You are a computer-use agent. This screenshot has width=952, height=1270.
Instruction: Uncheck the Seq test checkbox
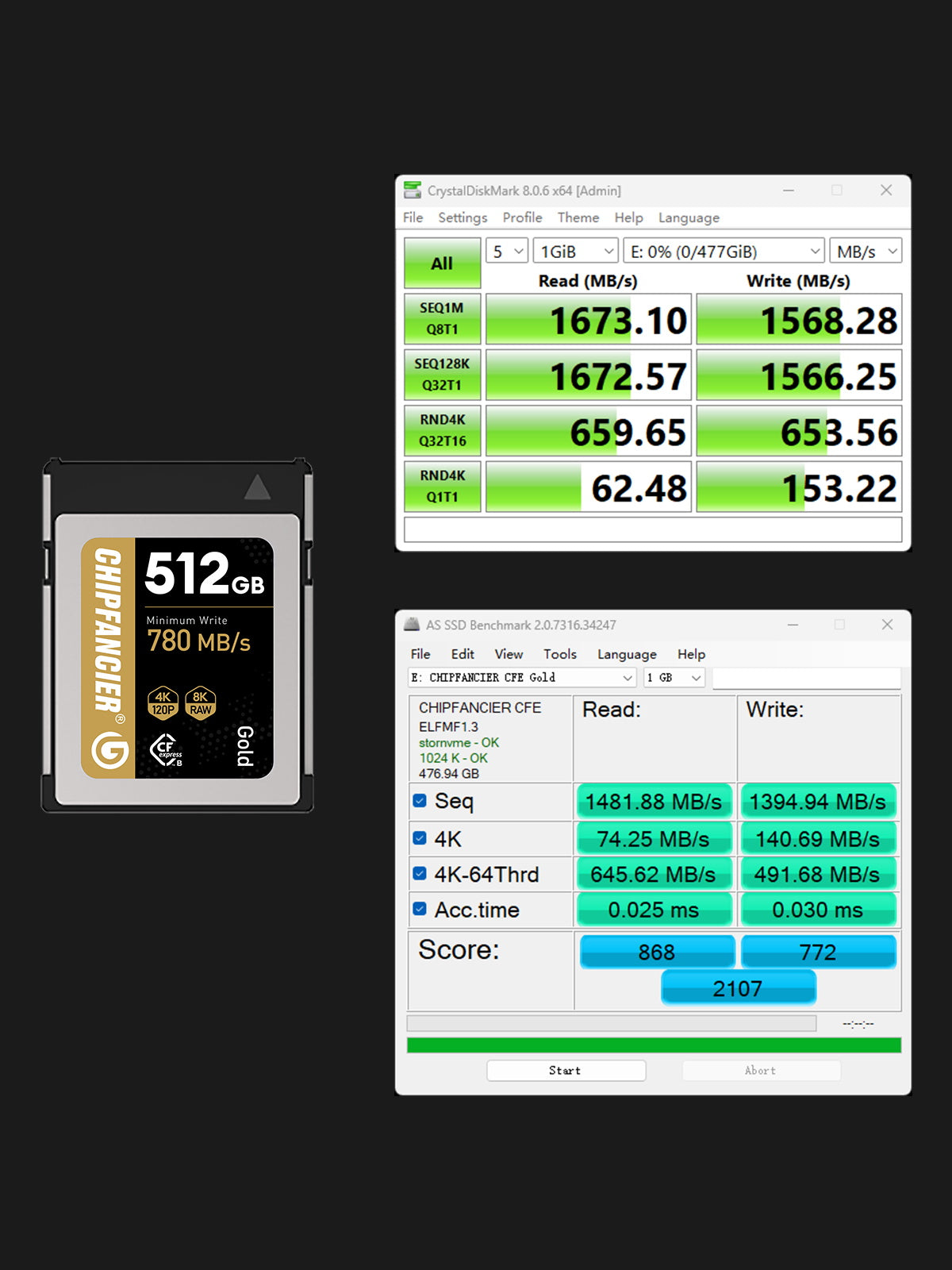pyautogui.click(x=420, y=801)
